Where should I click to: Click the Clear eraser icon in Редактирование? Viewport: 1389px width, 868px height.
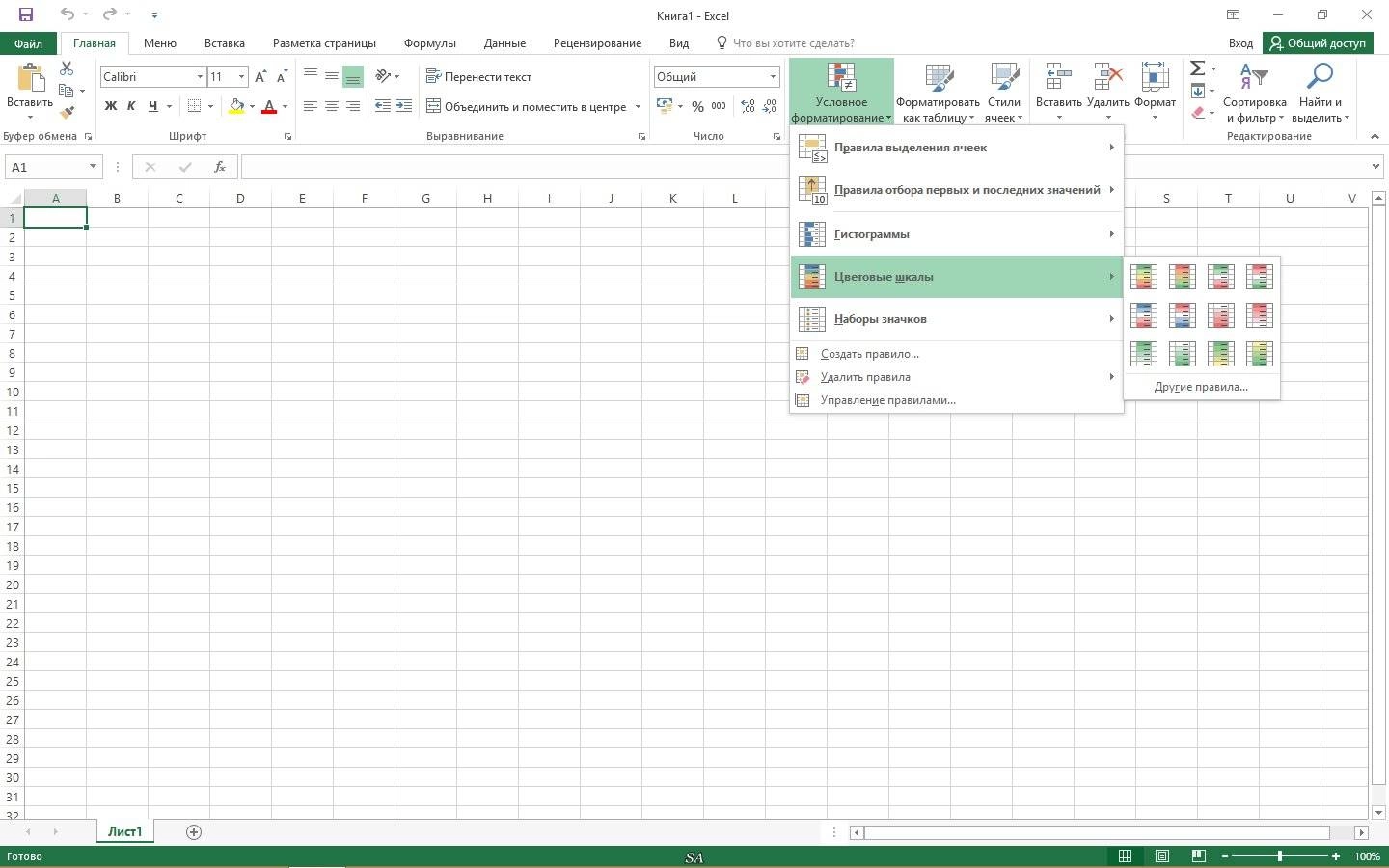click(1198, 113)
